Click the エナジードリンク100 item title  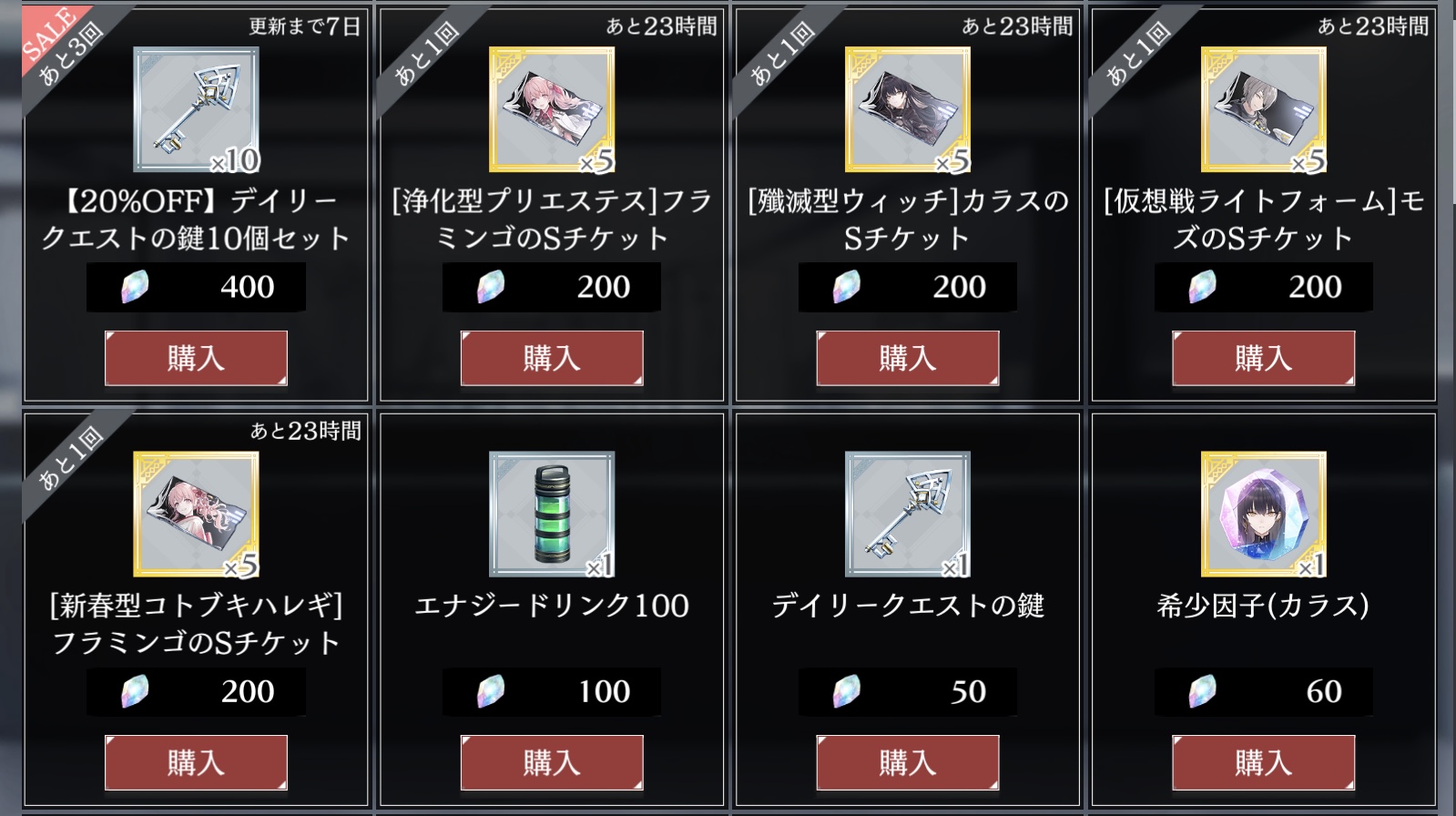[552, 606]
